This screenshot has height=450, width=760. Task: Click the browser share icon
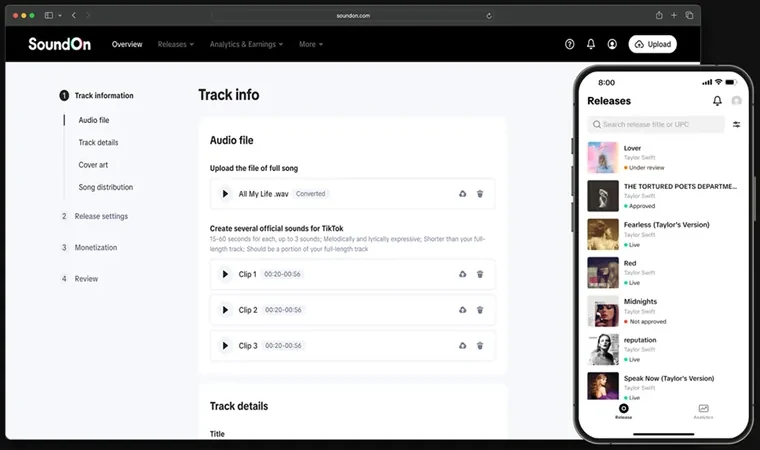659,16
